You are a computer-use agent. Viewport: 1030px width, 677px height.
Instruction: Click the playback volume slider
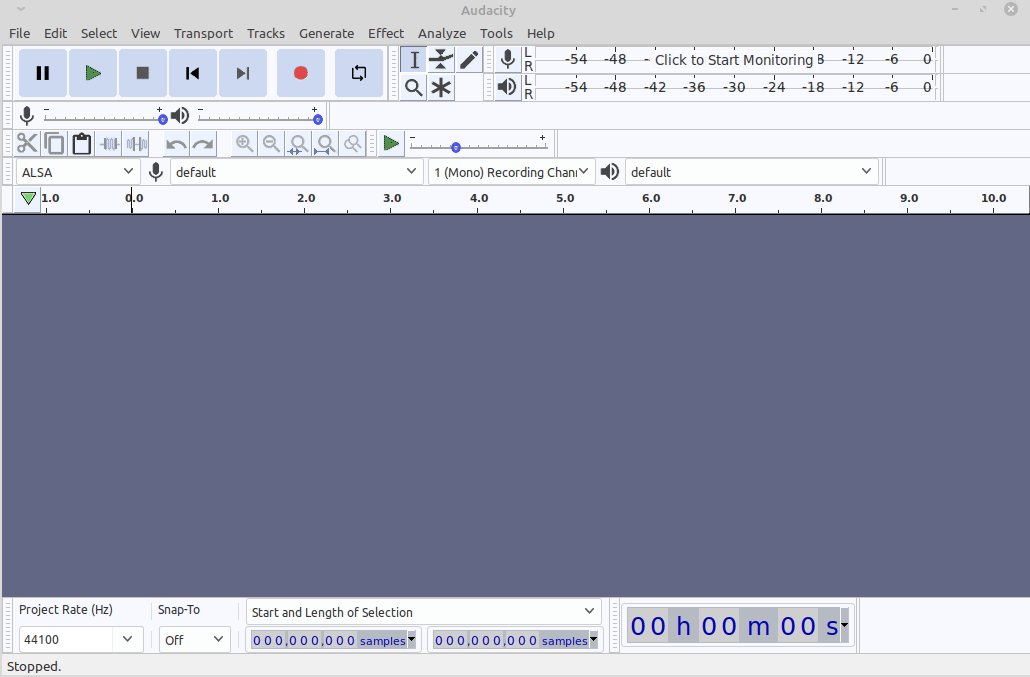click(x=259, y=118)
